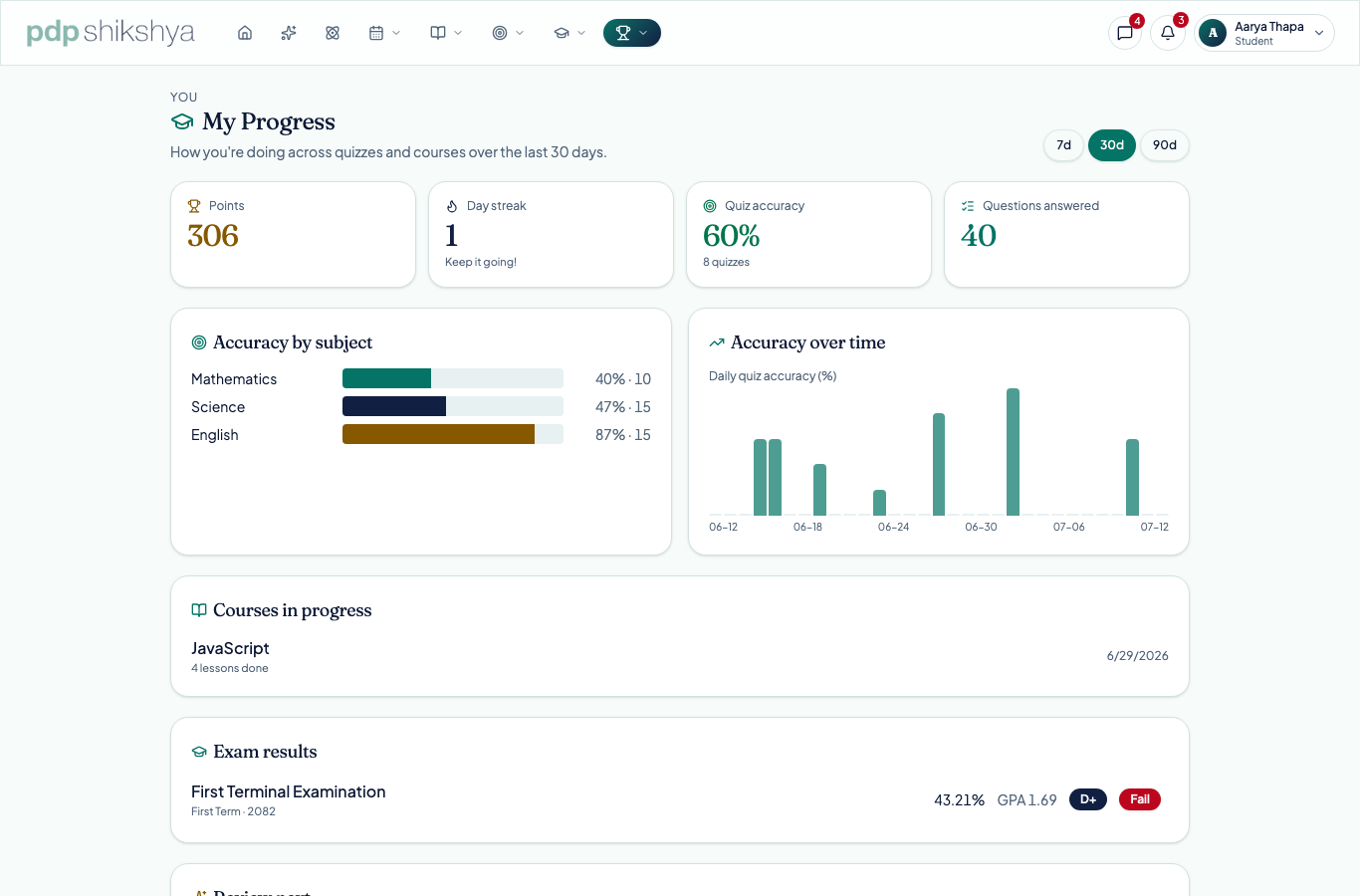Open the home icon in navbar
Viewport: 1360px width, 896px height.
245,33
